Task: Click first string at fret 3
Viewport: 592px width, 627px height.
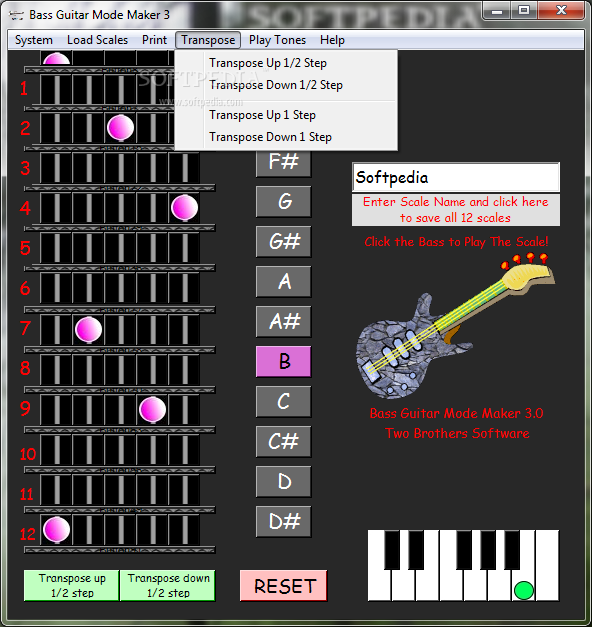Action: (x=56, y=170)
